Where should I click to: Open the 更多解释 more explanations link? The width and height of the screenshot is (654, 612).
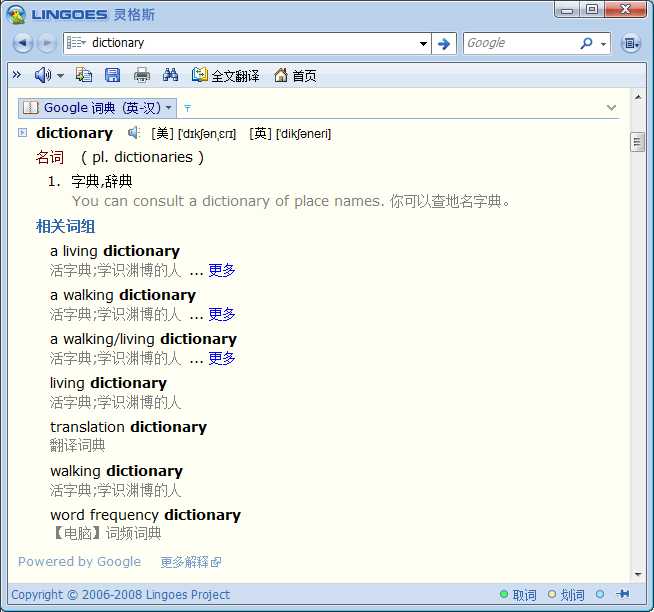coord(190,562)
